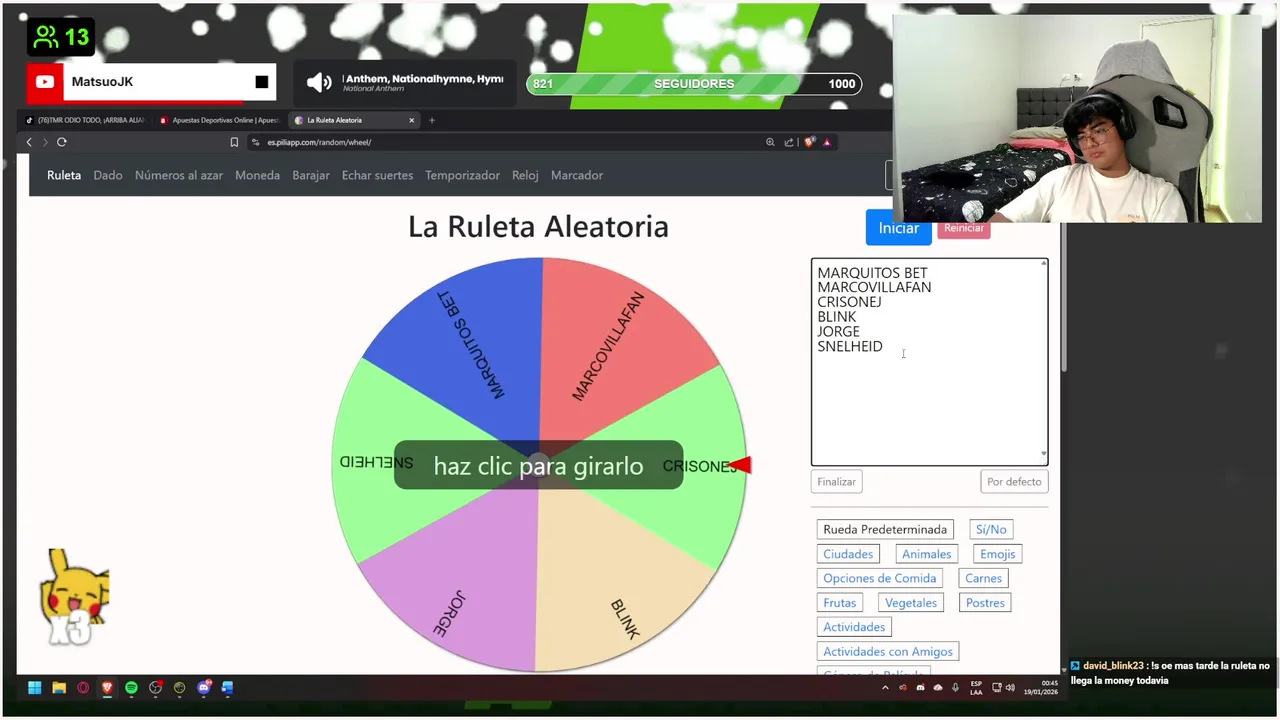
Task: Click the browser back arrow
Action: 29,142
